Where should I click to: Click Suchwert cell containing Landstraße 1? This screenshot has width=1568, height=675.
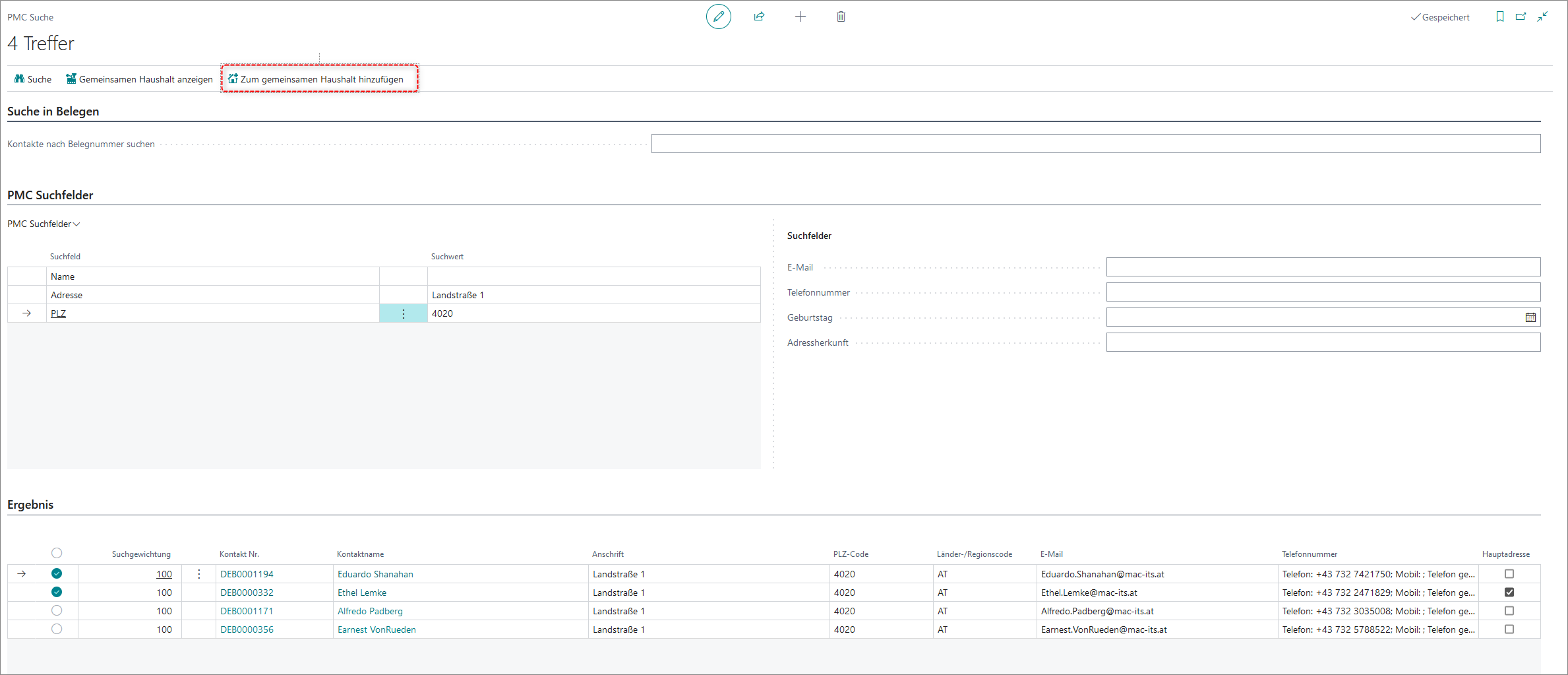pyautogui.click(x=593, y=295)
